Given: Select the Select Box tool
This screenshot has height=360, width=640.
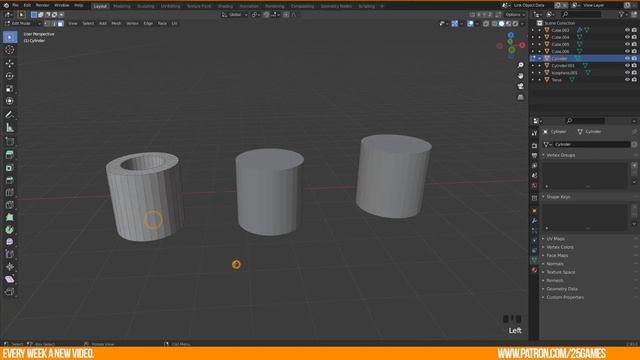Looking at the screenshot, I should pyautogui.click(x=10, y=37).
